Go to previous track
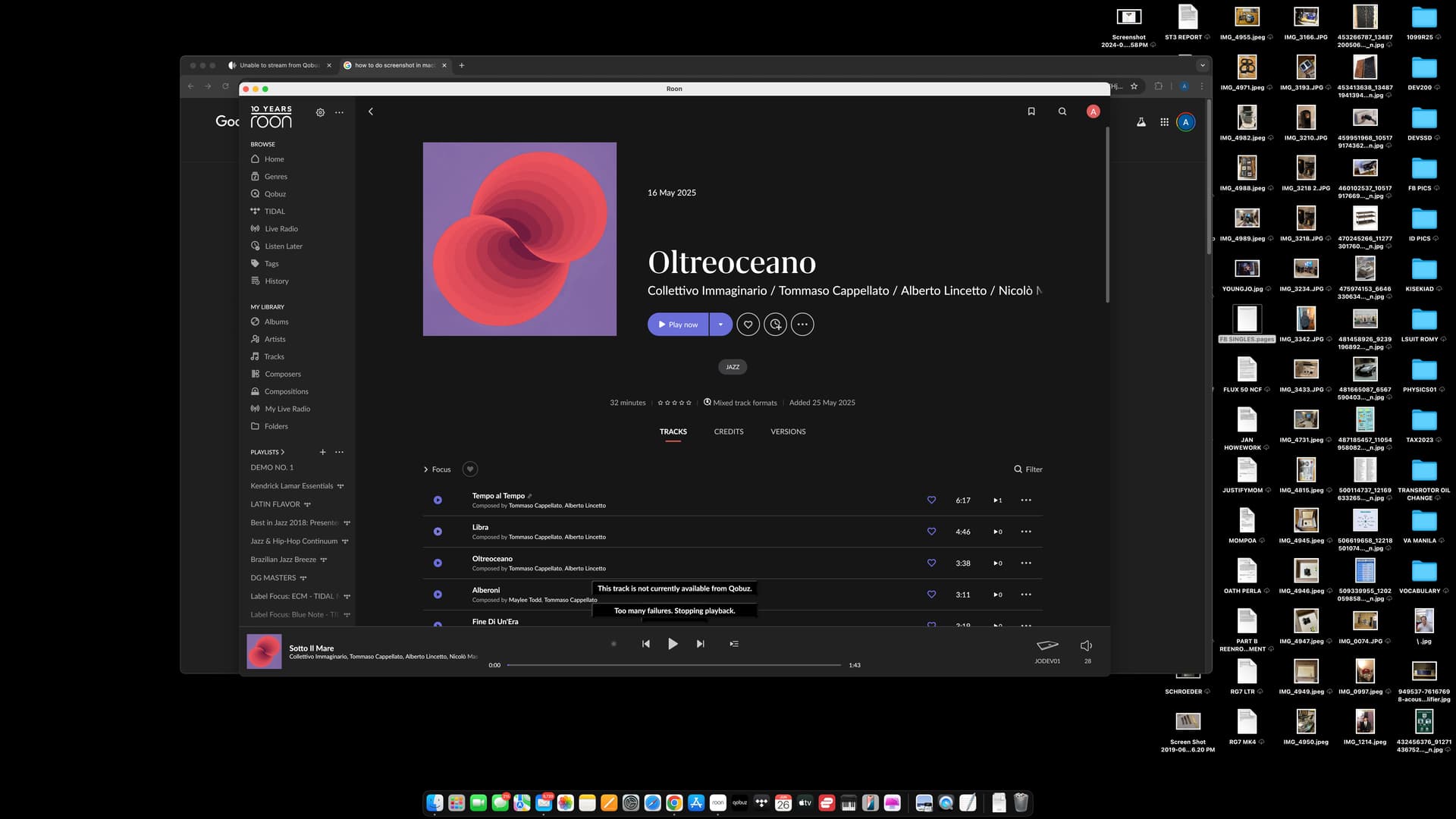This screenshot has height=819, width=1456. (646, 644)
